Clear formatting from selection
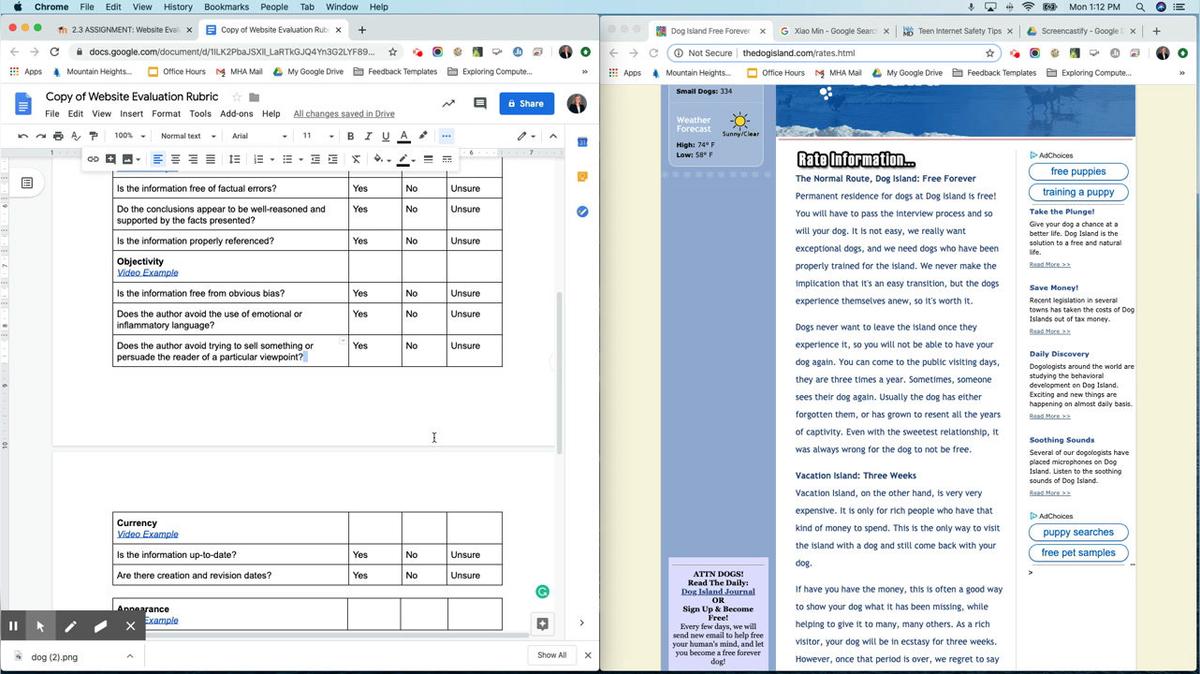This screenshot has width=1200, height=674. click(356, 159)
